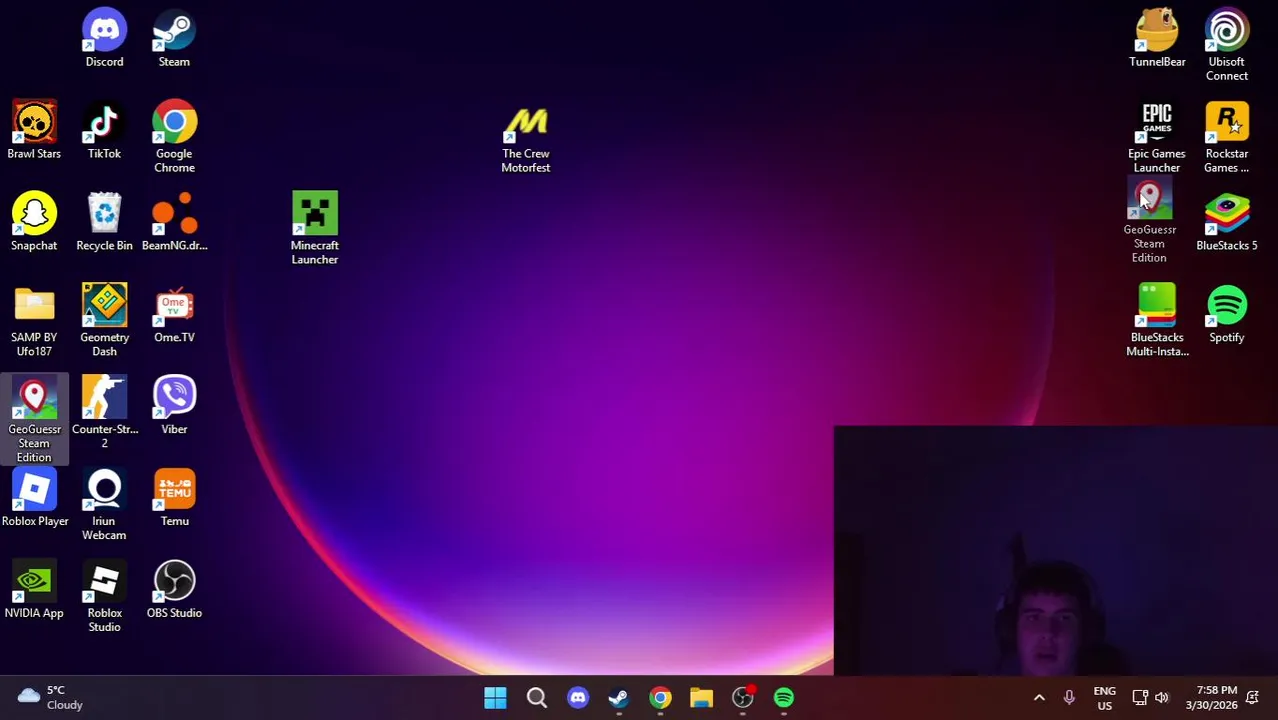Open the Discord desktop shortcut

tap(104, 38)
